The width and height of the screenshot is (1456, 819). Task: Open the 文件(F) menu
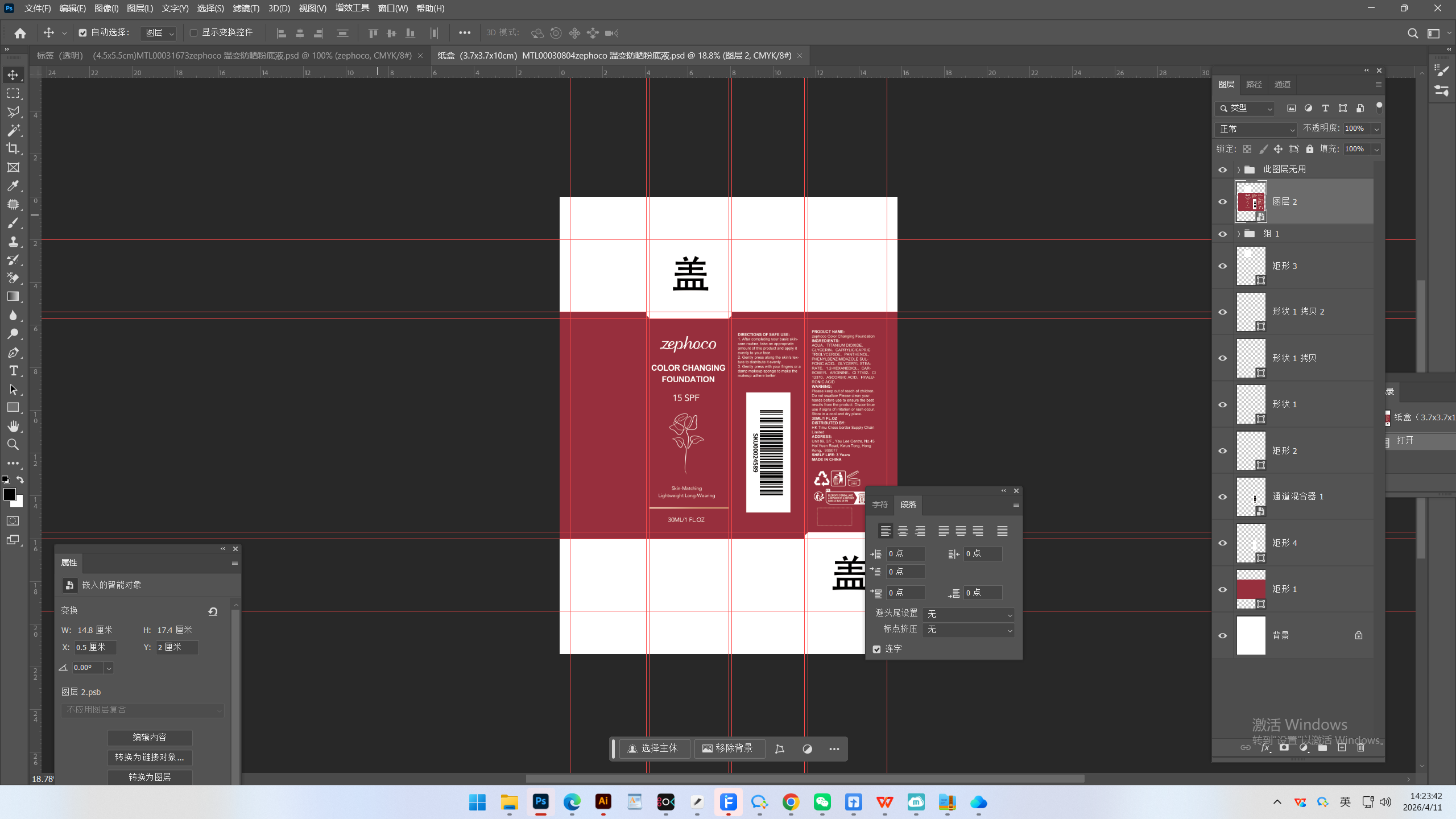[38, 9]
